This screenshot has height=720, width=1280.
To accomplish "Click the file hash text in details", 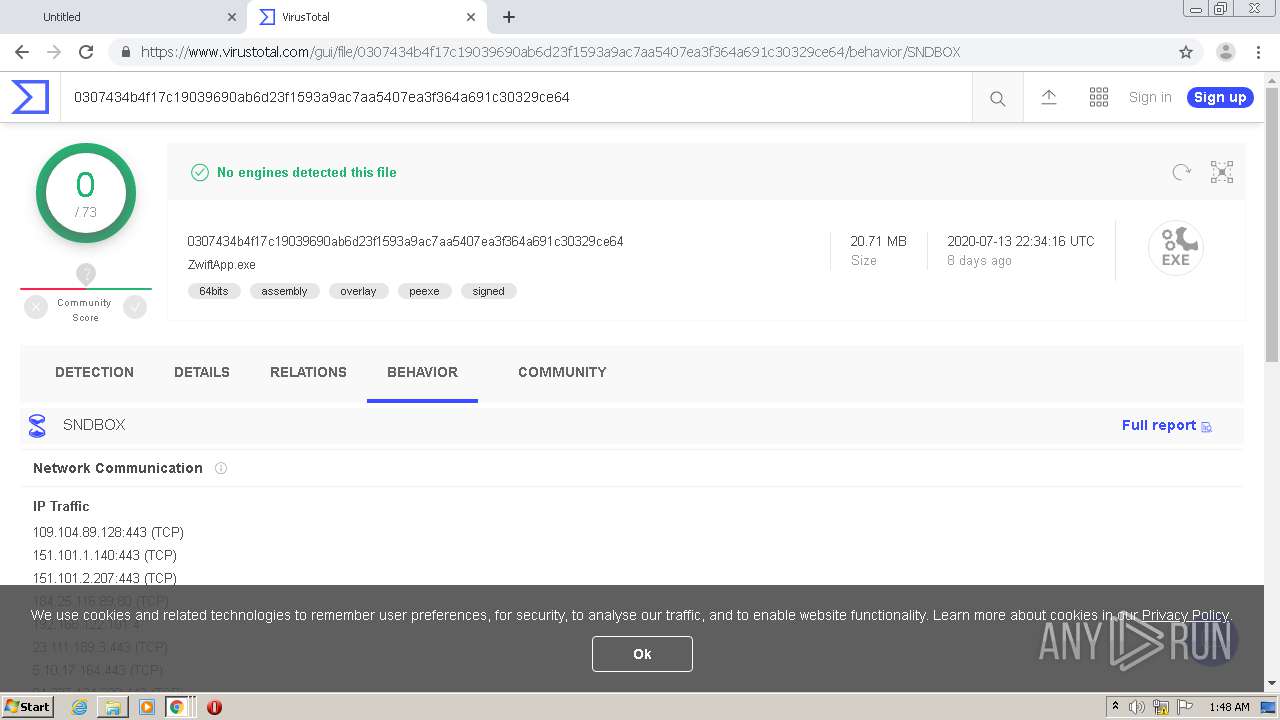I will pos(405,241).
